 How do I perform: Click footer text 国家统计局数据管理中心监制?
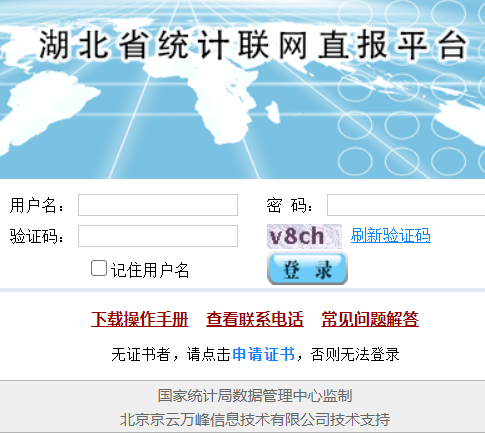pyautogui.click(x=255, y=396)
